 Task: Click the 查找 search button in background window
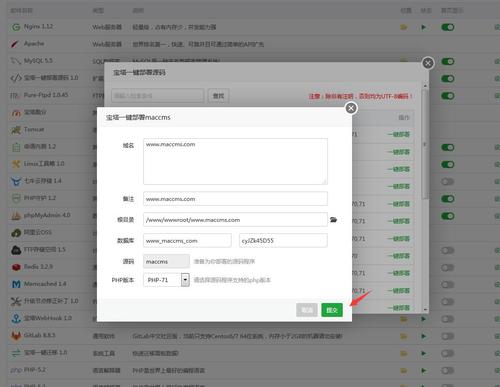click(x=218, y=96)
